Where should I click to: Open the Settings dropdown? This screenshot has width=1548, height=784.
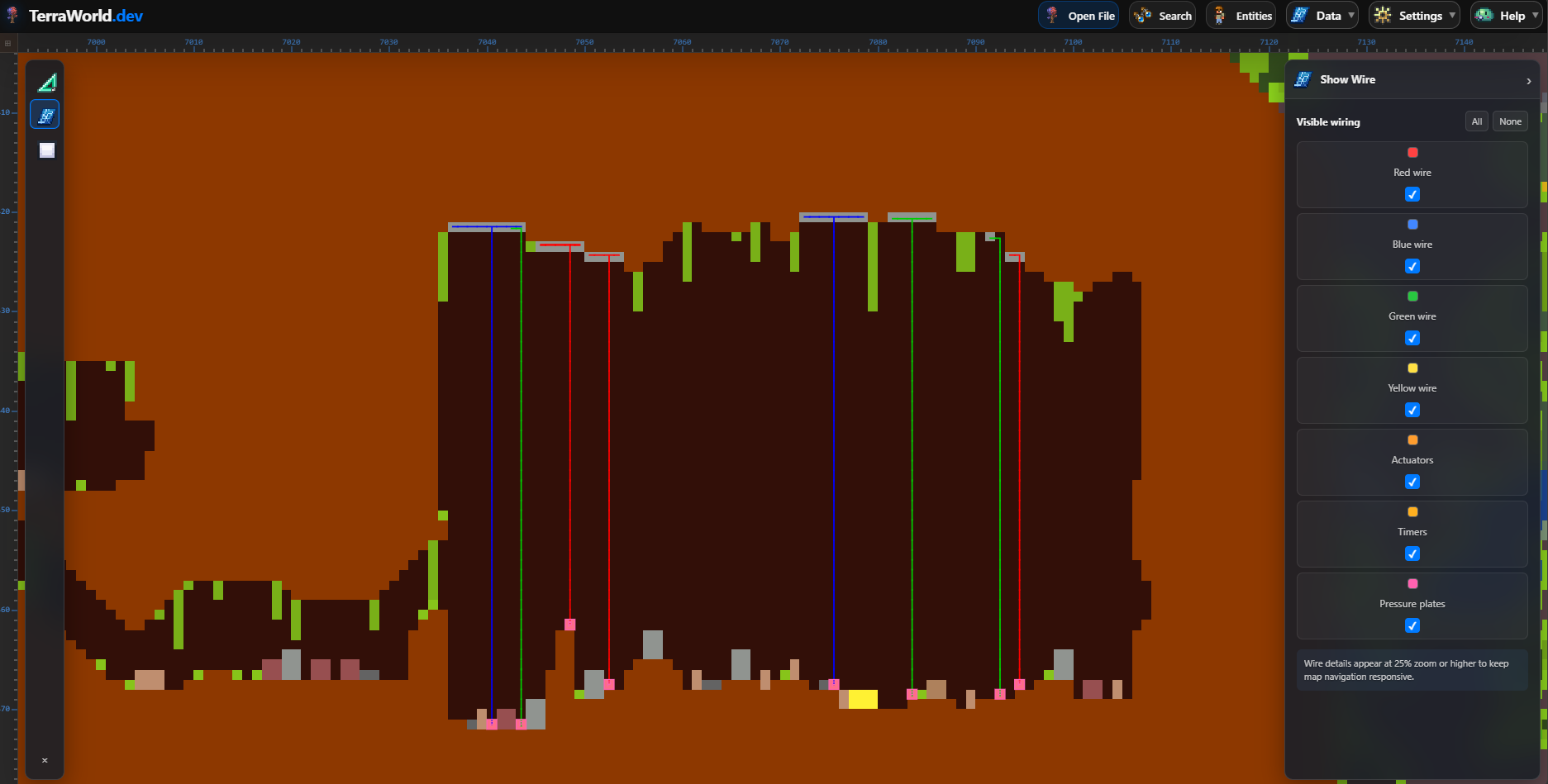(x=1414, y=16)
